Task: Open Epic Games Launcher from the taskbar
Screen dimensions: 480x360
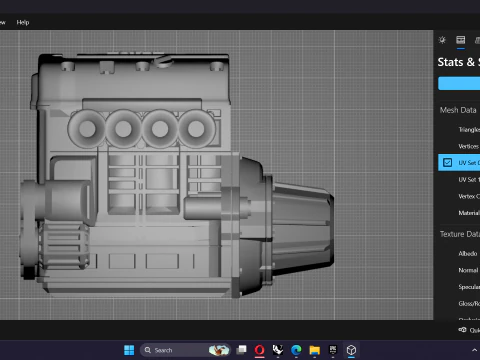Action: point(333,350)
